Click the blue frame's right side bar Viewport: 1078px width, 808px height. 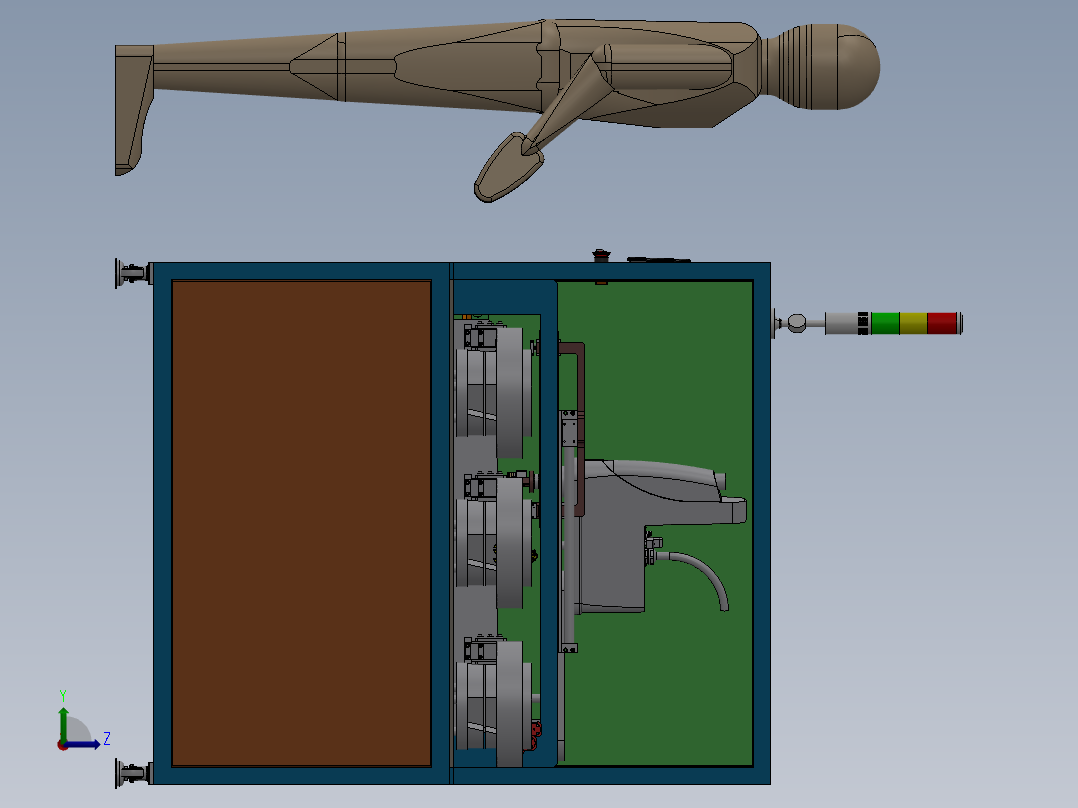pos(762,523)
